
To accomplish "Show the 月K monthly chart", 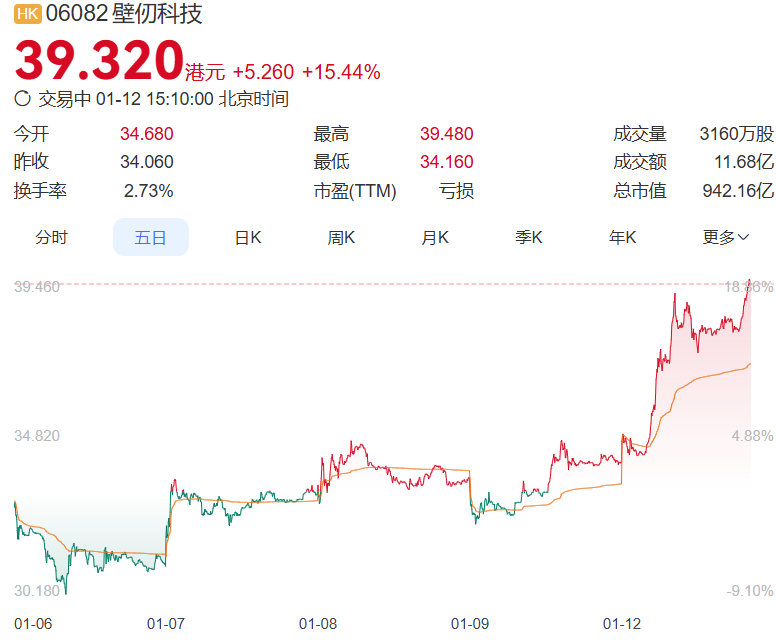I will 435,237.
